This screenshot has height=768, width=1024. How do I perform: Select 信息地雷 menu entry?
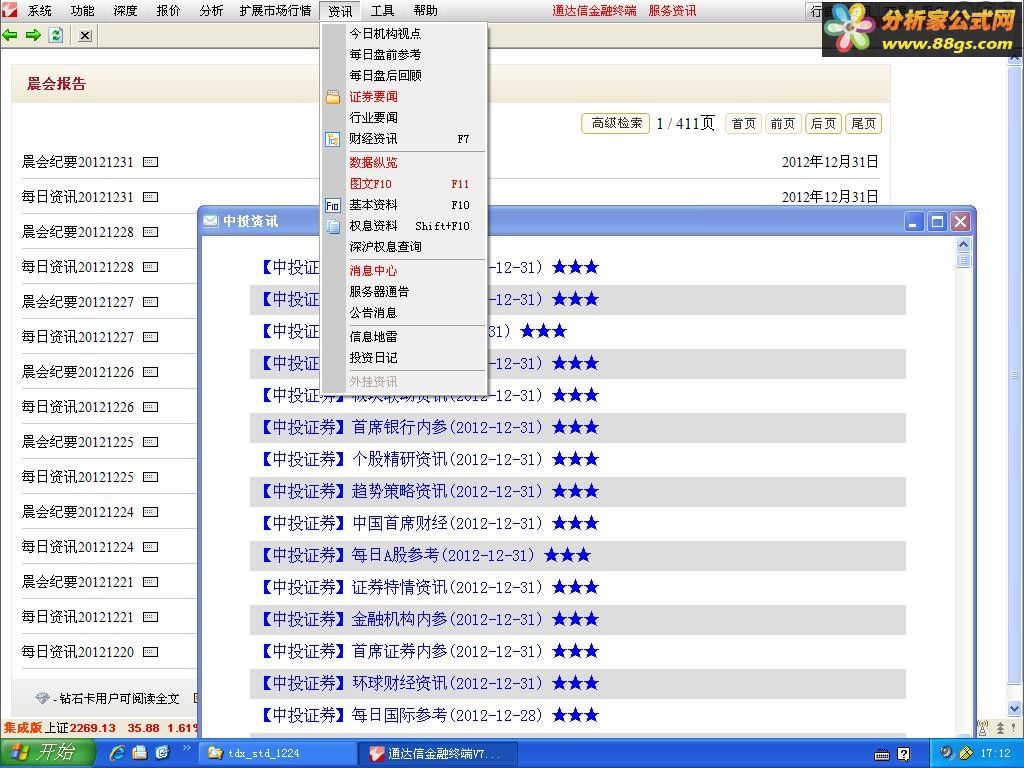[405, 336]
